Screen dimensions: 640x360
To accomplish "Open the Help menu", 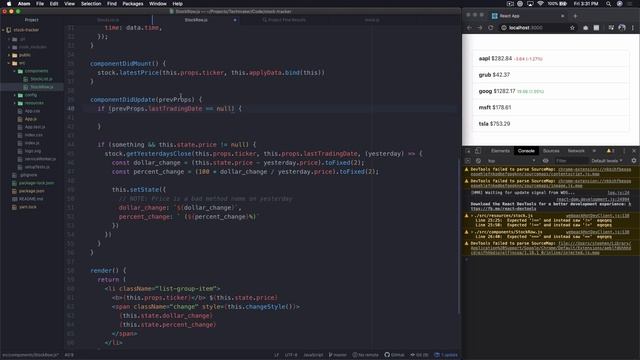I will [x=178, y=4].
